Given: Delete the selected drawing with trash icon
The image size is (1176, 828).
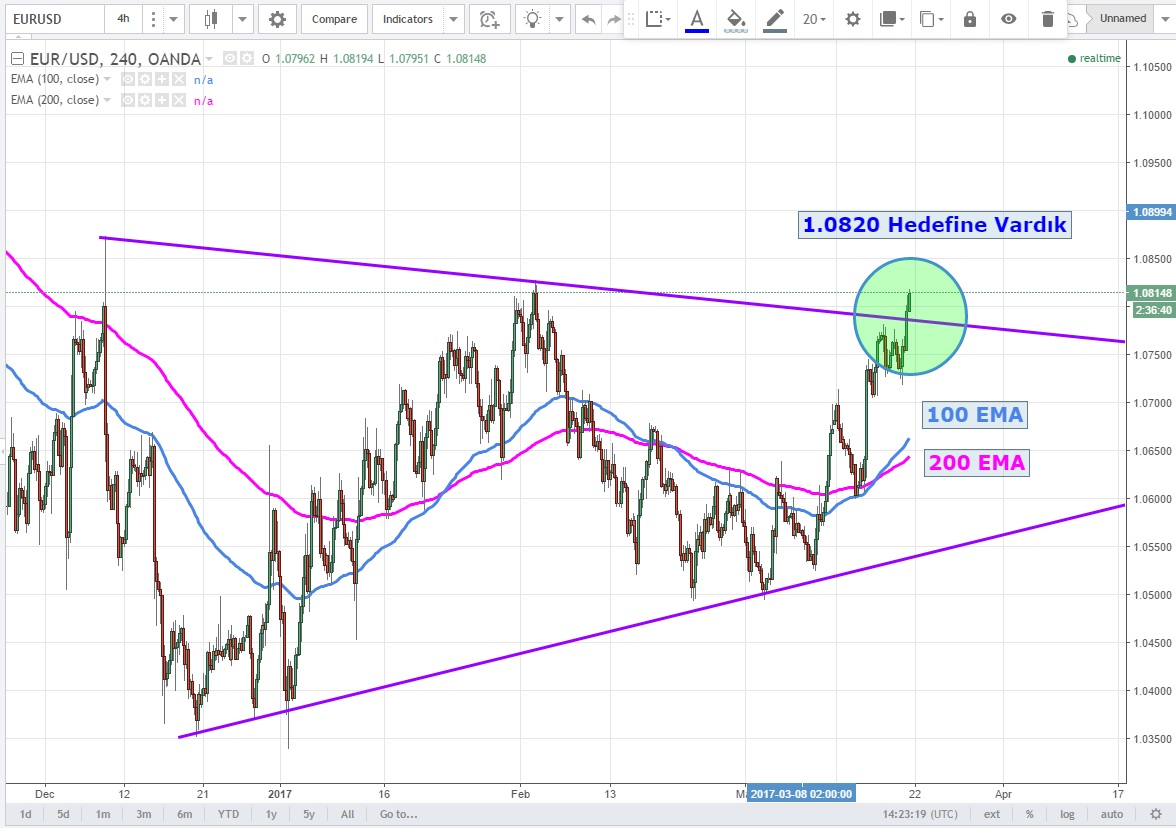Looking at the screenshot, I should pos(1047,19).
